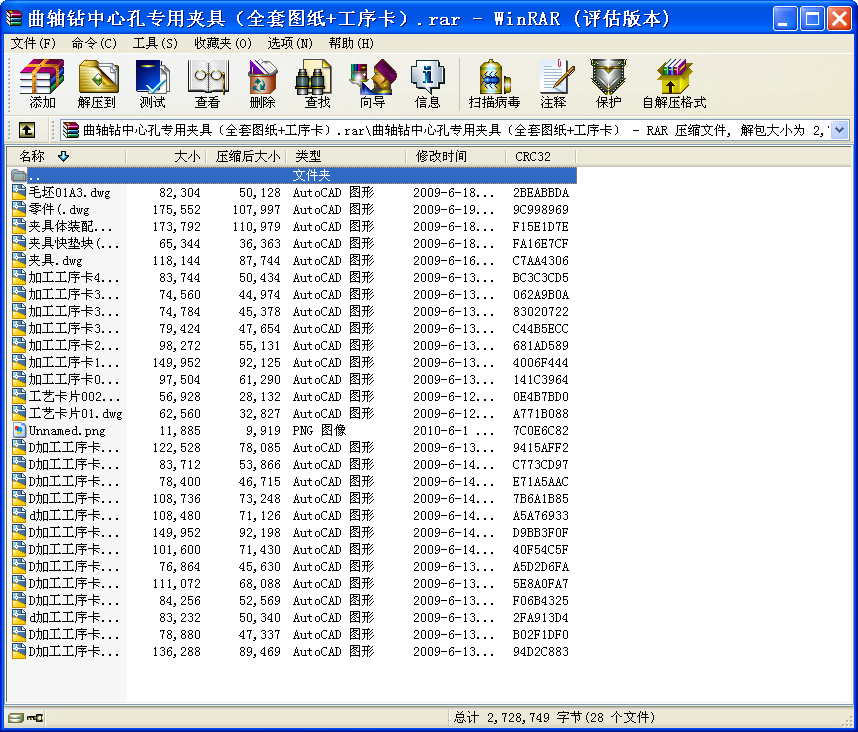Open the 文件(F) menu
858x732 pixels.
33,43
